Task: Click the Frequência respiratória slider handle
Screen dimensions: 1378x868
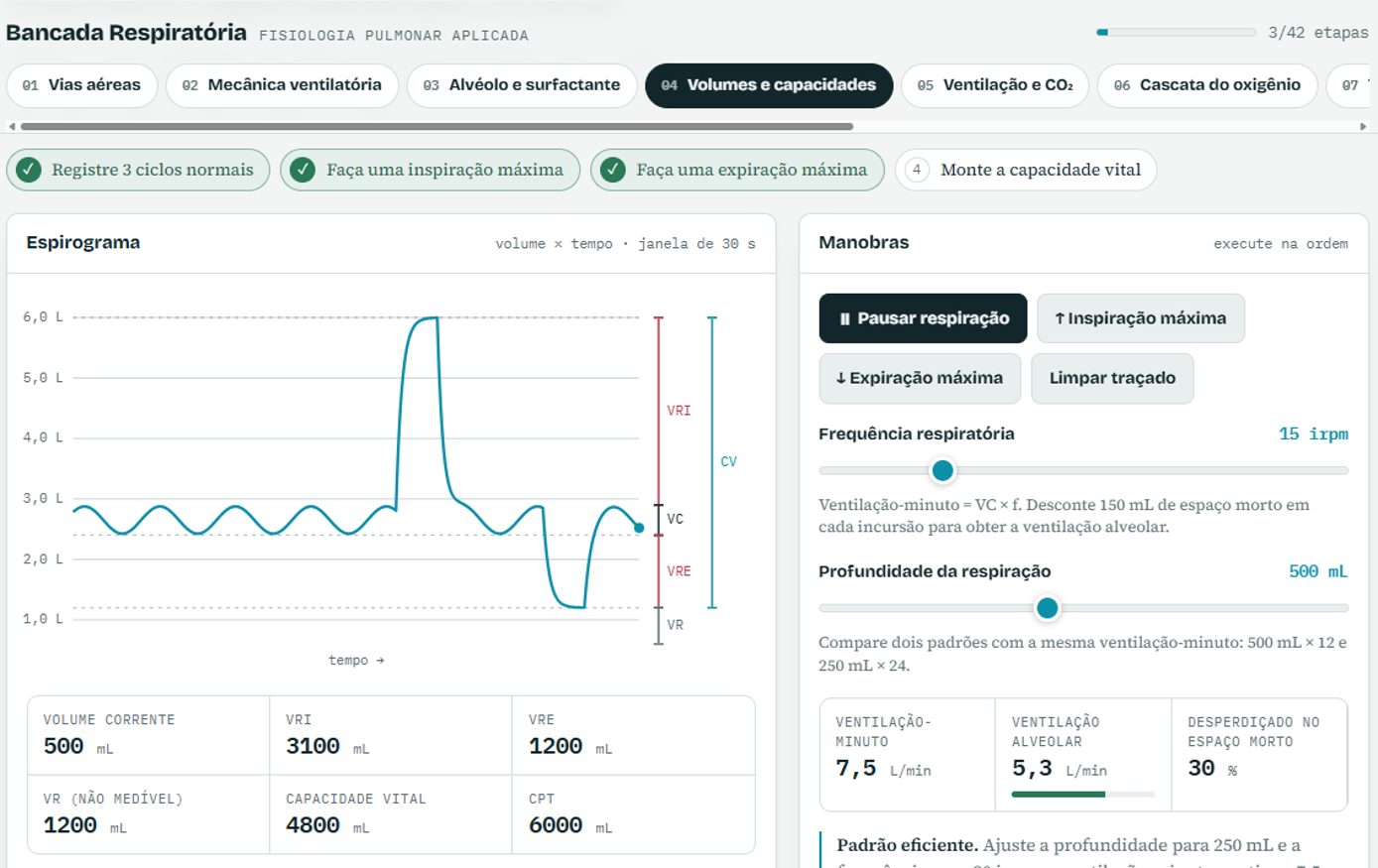Action: 942,470
